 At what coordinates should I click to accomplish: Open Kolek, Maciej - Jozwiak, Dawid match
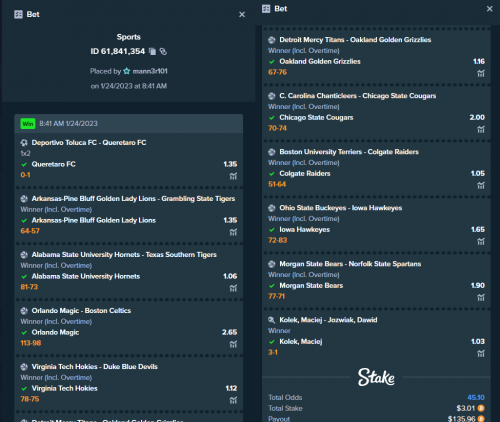tap(328, 320)
